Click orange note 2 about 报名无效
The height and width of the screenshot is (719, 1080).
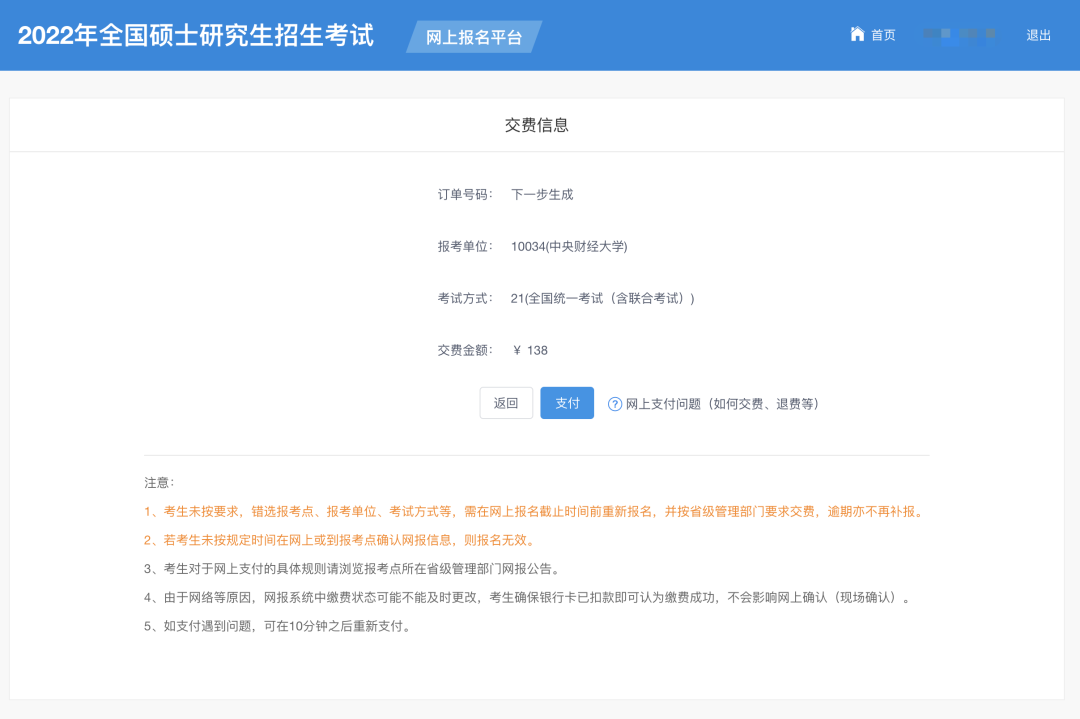coord(341,541)
